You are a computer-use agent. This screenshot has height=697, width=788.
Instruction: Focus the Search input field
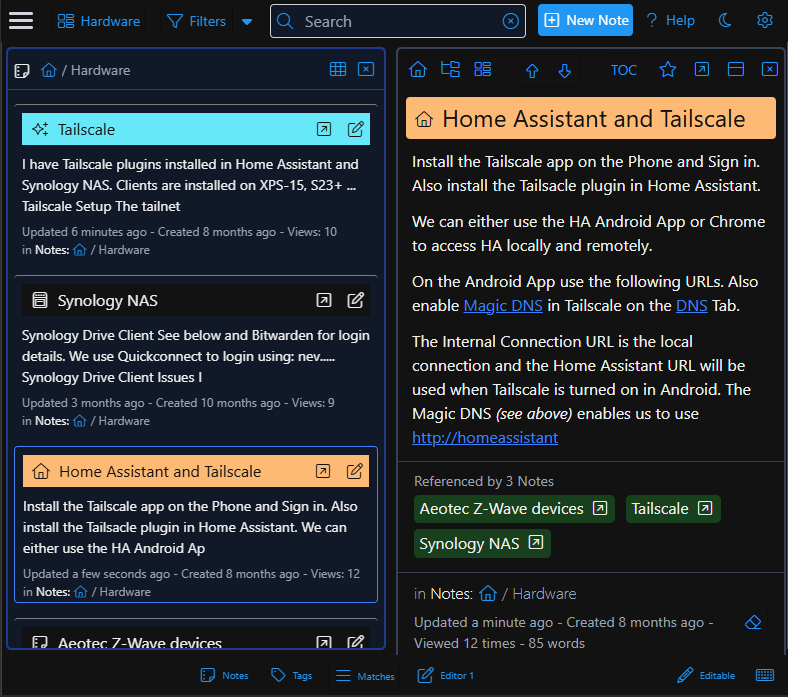tap(398, 21)
